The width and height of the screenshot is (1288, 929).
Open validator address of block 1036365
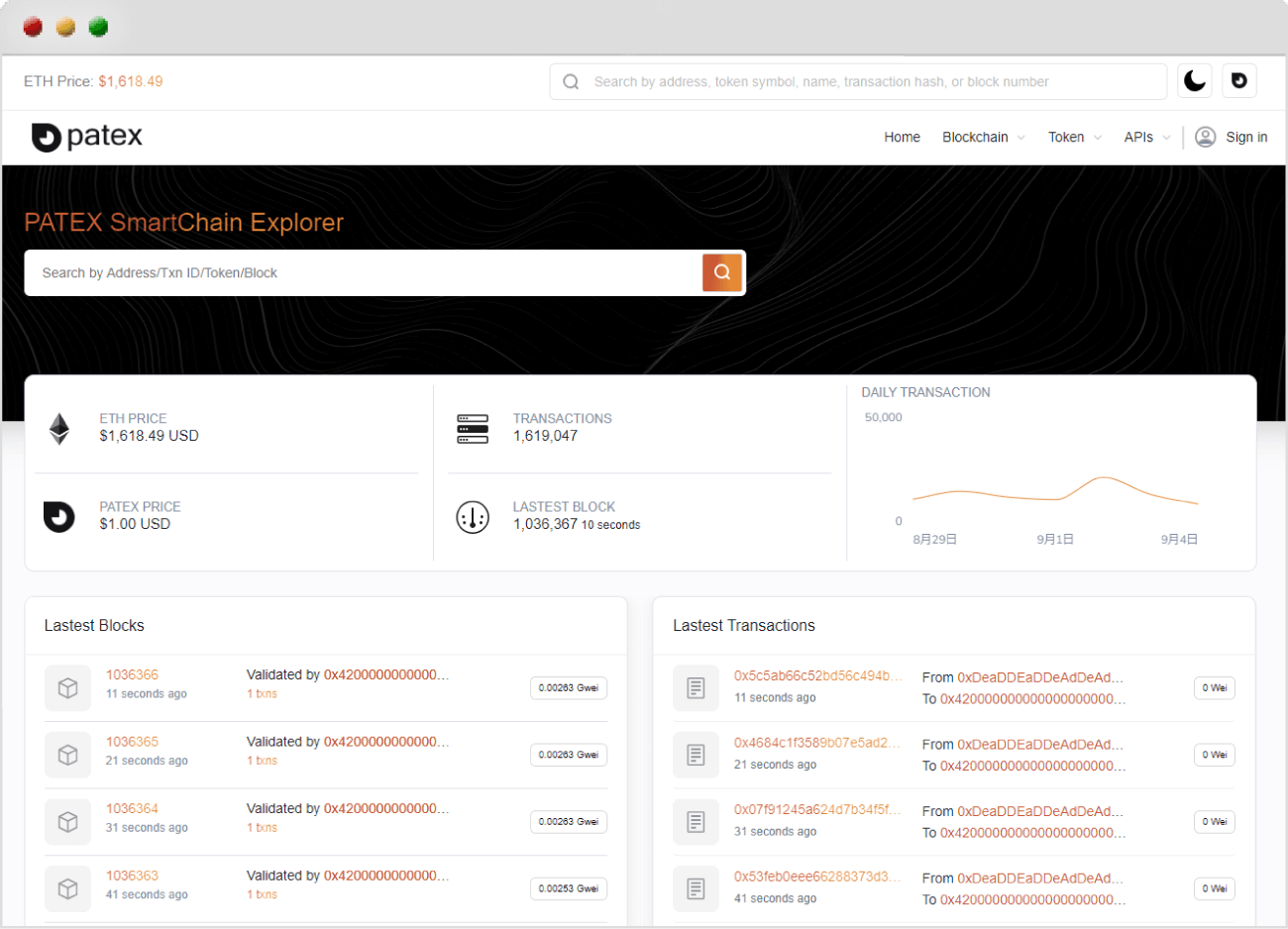click(x=386, y=742)
